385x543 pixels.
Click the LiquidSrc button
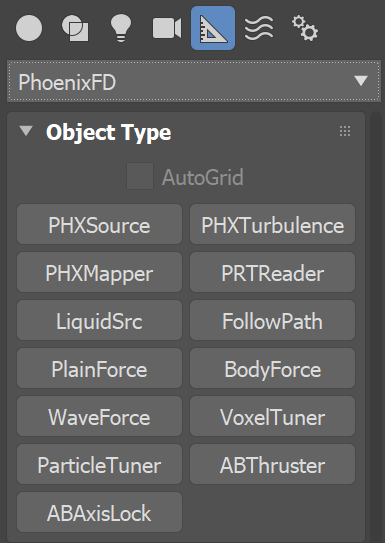[x=99, y=320]
